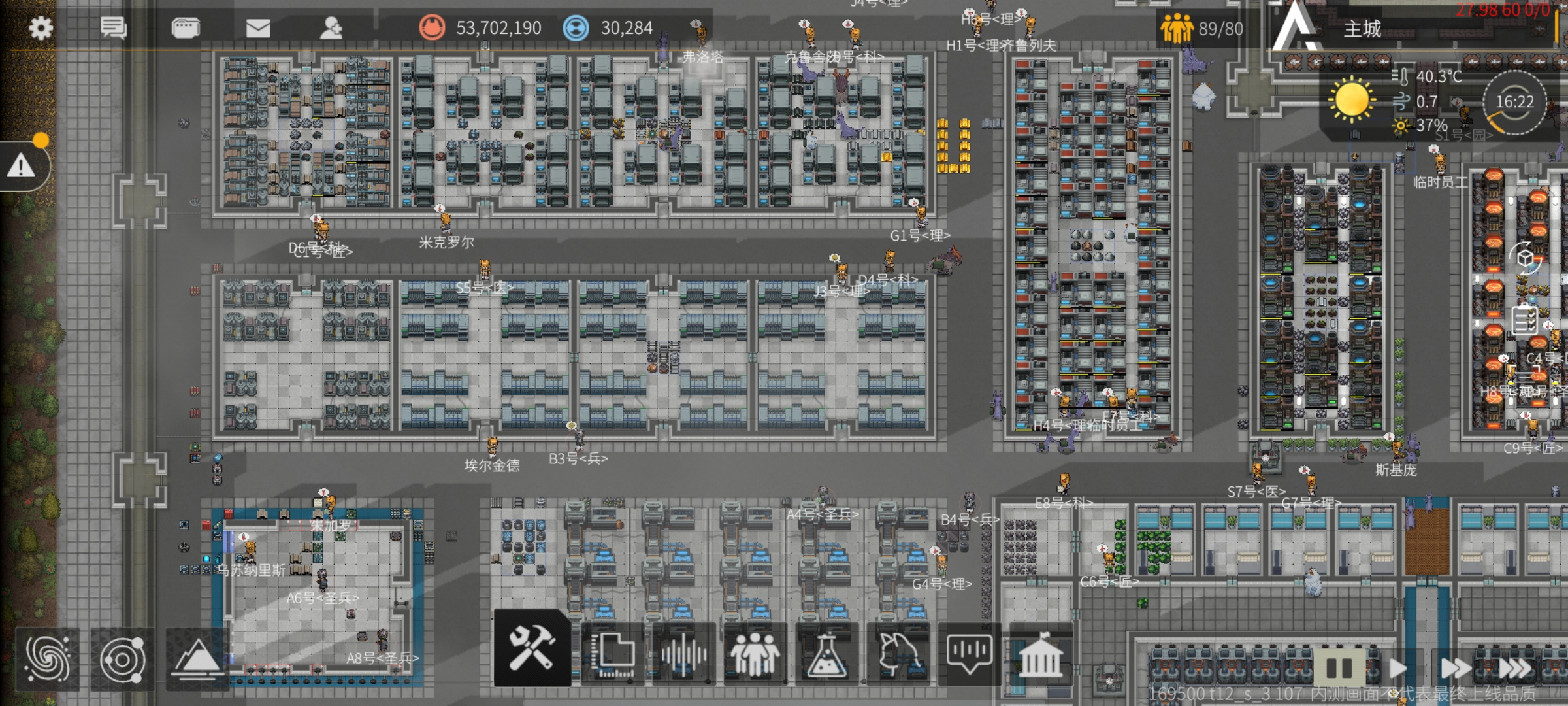
Task: Open the ticket cards icon
Action: 186,28
